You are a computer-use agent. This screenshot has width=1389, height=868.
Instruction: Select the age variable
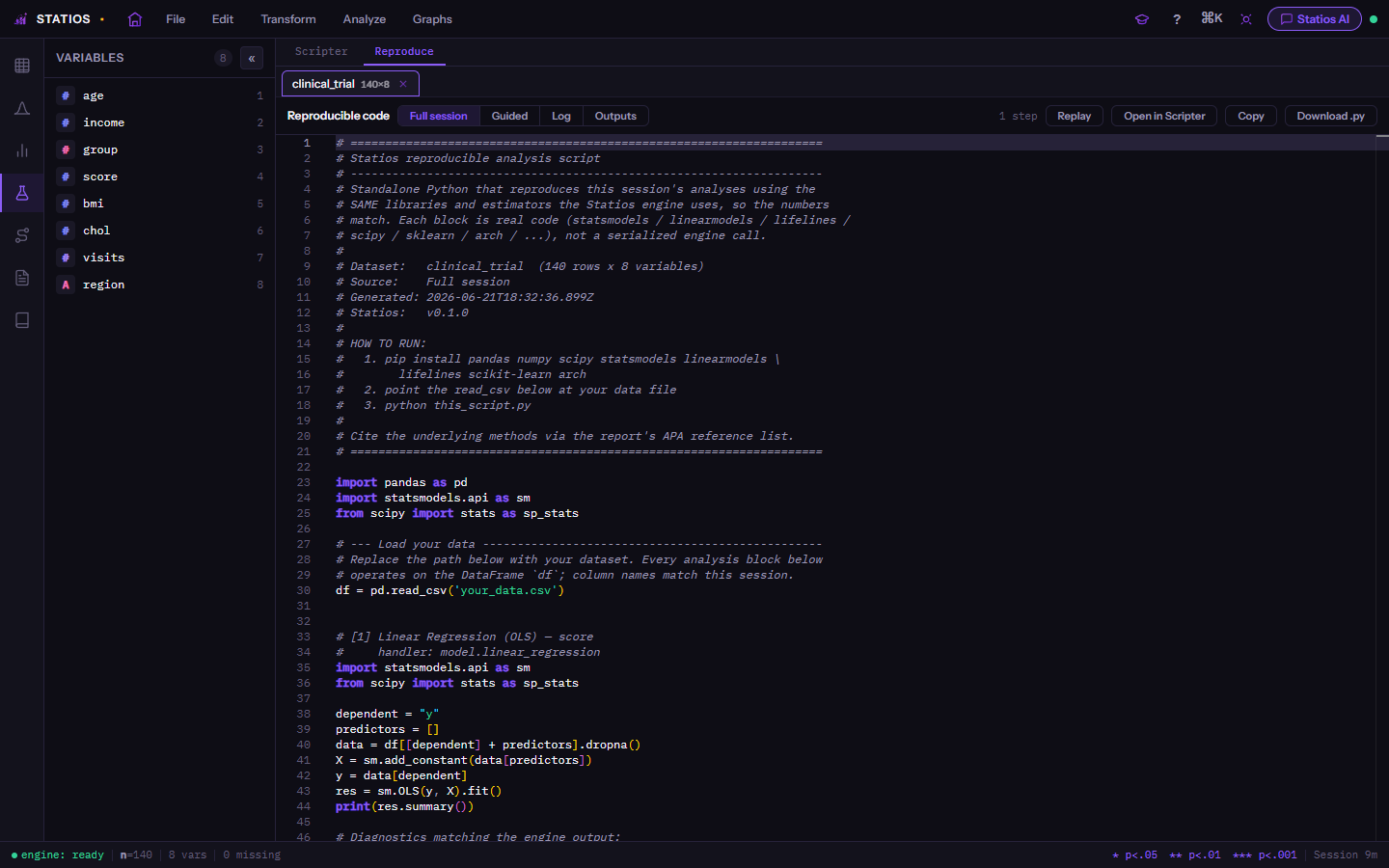pos(160,95)
